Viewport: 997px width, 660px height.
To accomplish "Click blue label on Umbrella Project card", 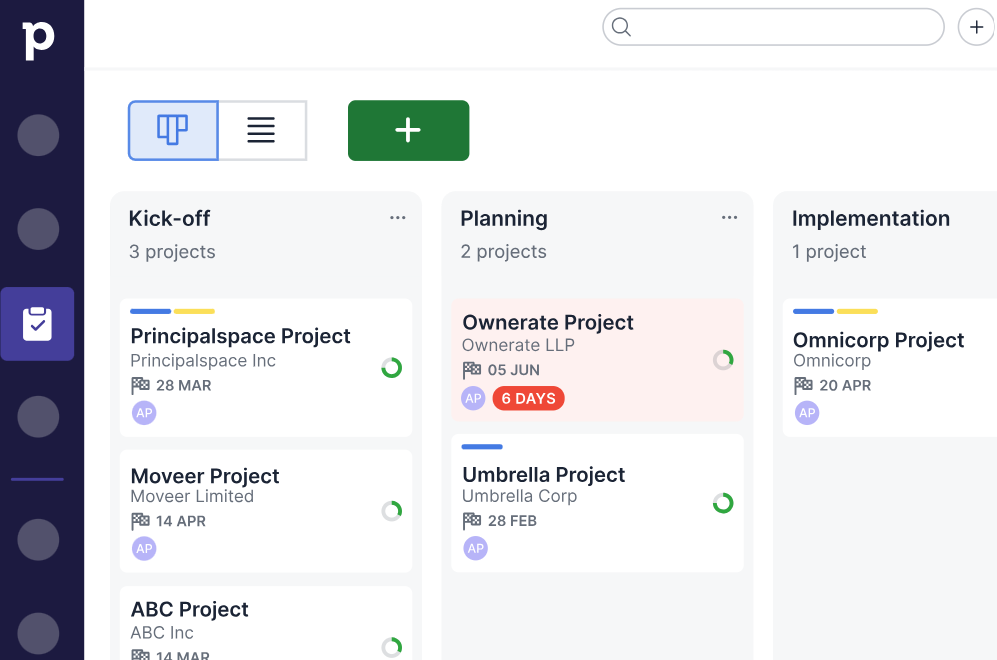I will coord(482,447).
